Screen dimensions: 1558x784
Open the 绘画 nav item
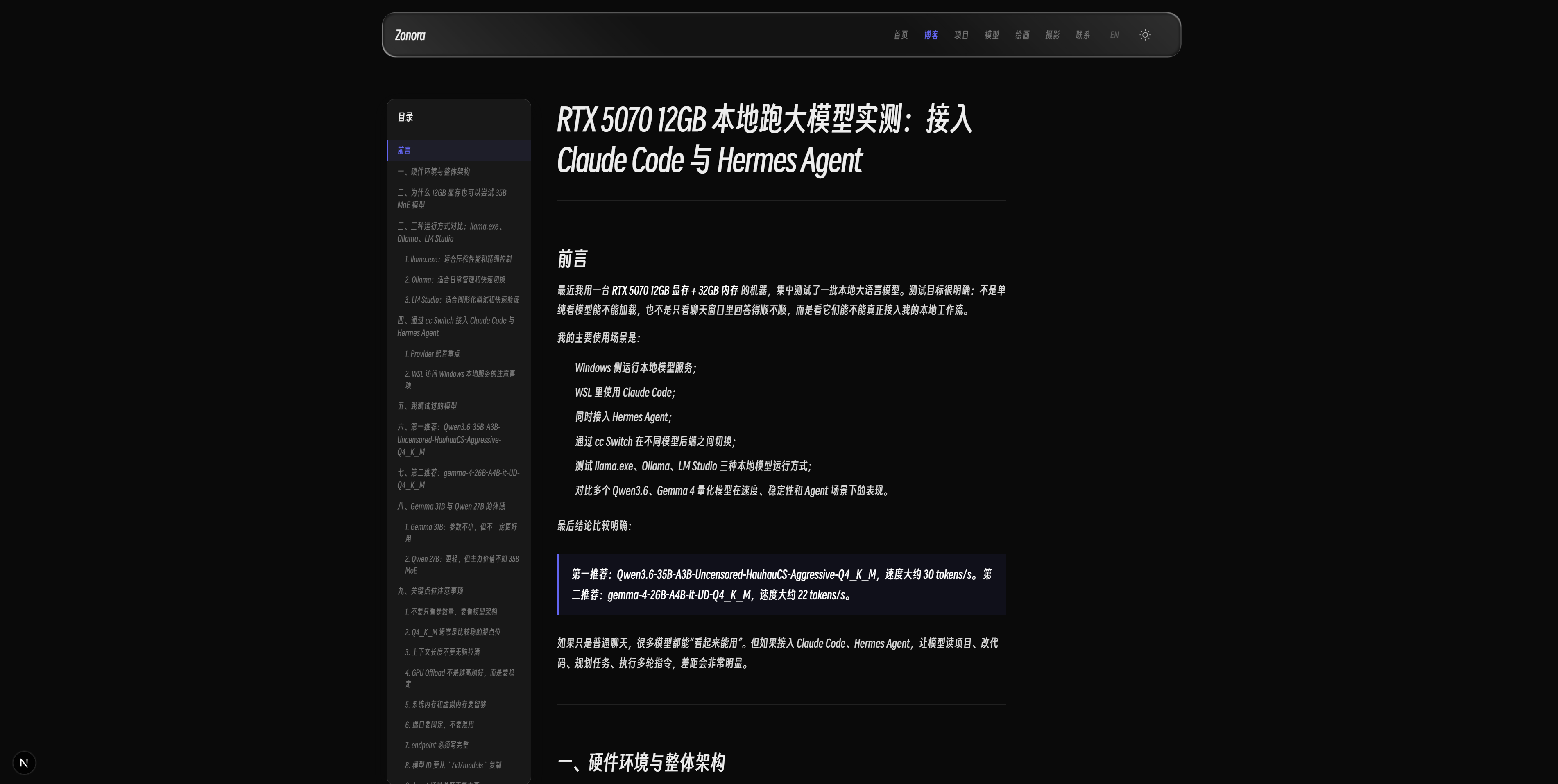pyautogui.click(x=1022, y=35)
